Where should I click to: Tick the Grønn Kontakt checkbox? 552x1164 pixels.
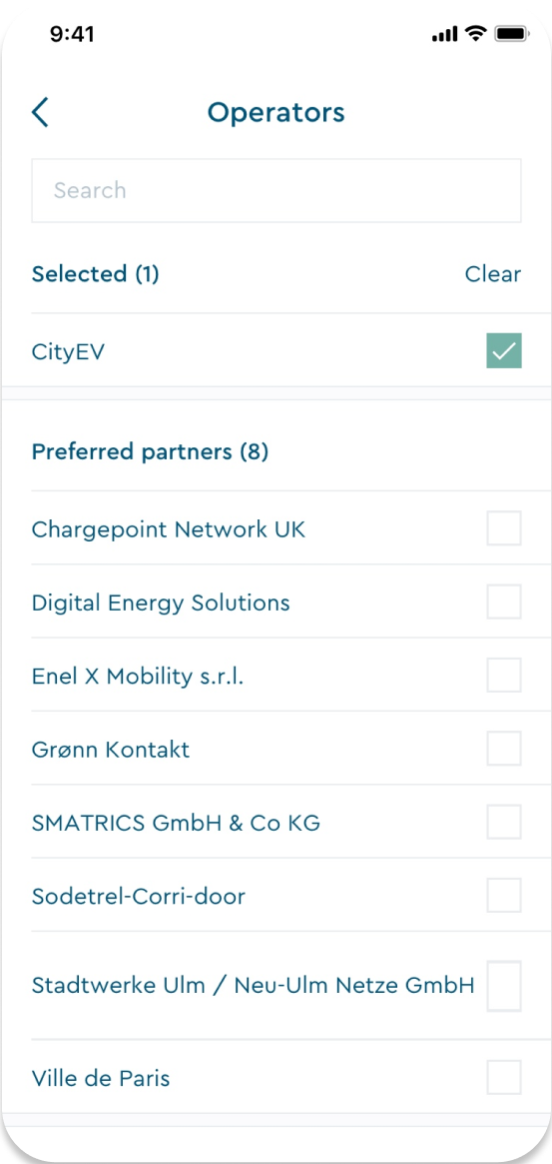504,748
